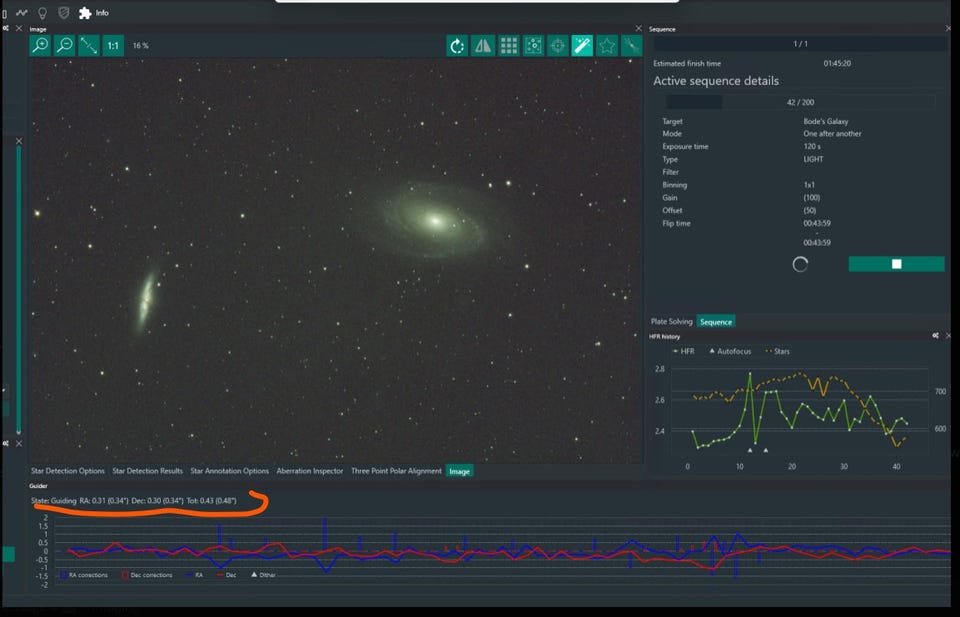Image resolution: width=960 pixels, height=617 pixels.
Task: Toggle the star detection star icon
Action: click(x=606, y=45)
